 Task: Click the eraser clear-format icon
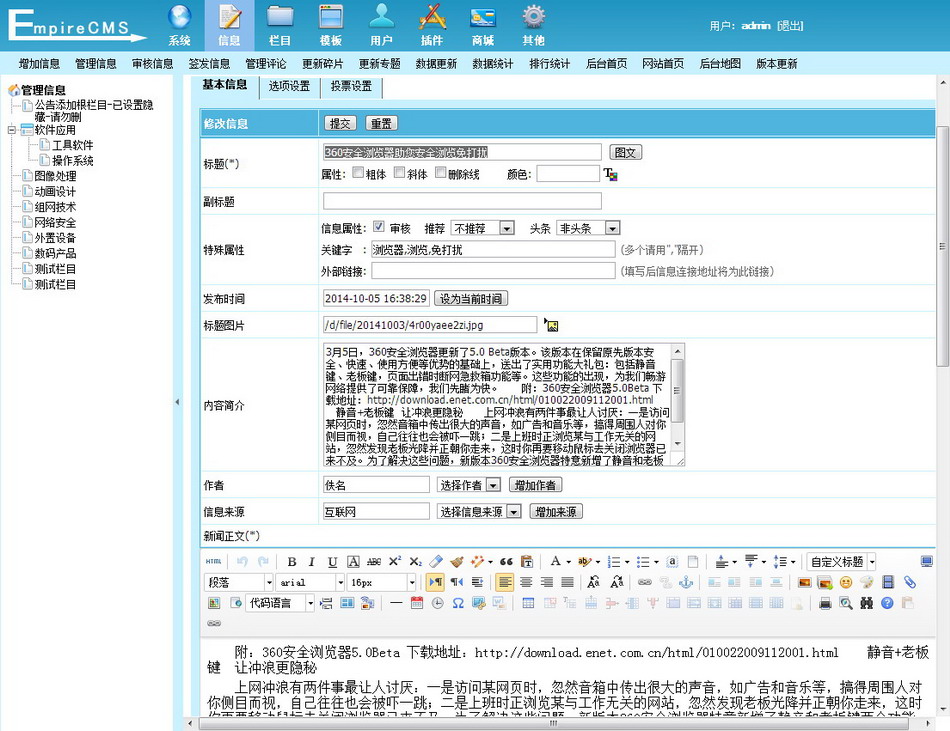click(436, 561)
